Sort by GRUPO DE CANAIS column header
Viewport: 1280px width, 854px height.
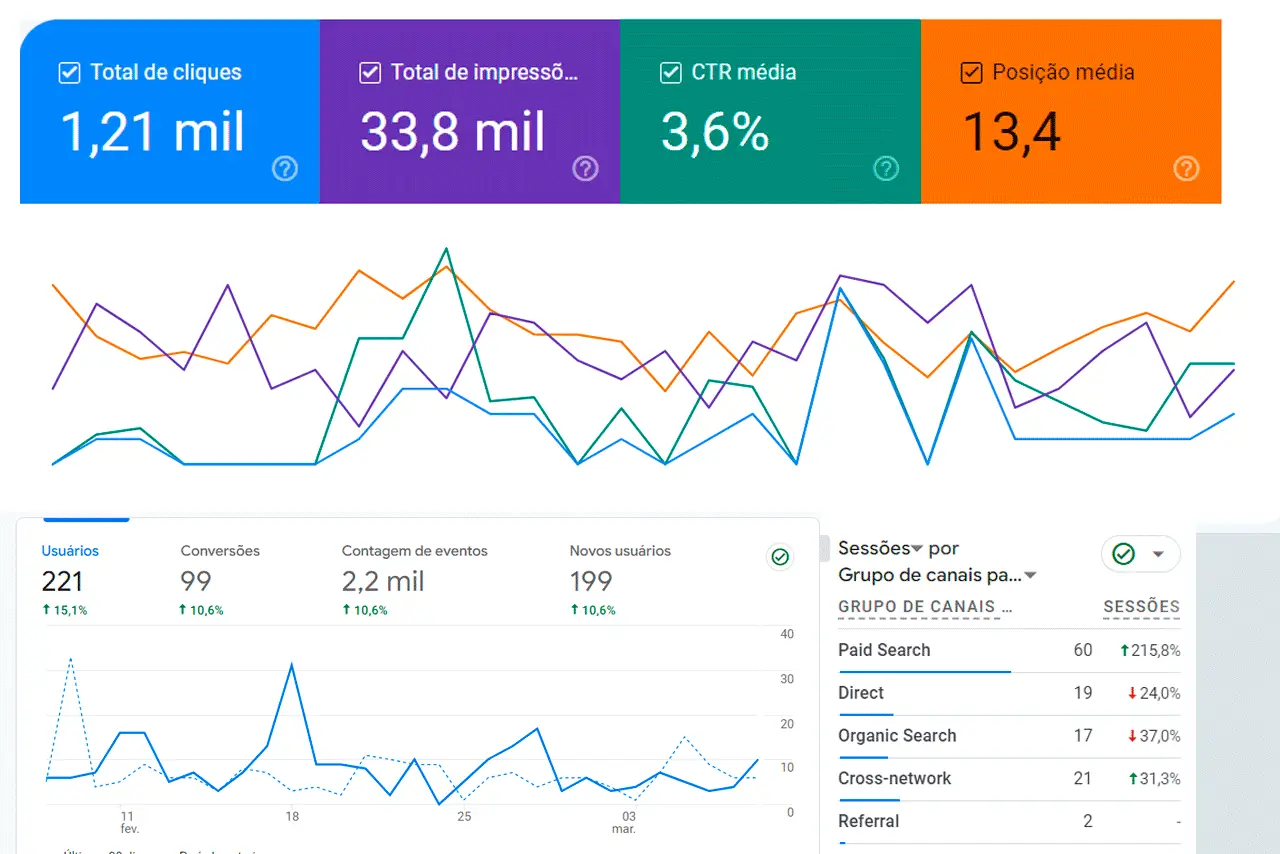pos(926,607)
